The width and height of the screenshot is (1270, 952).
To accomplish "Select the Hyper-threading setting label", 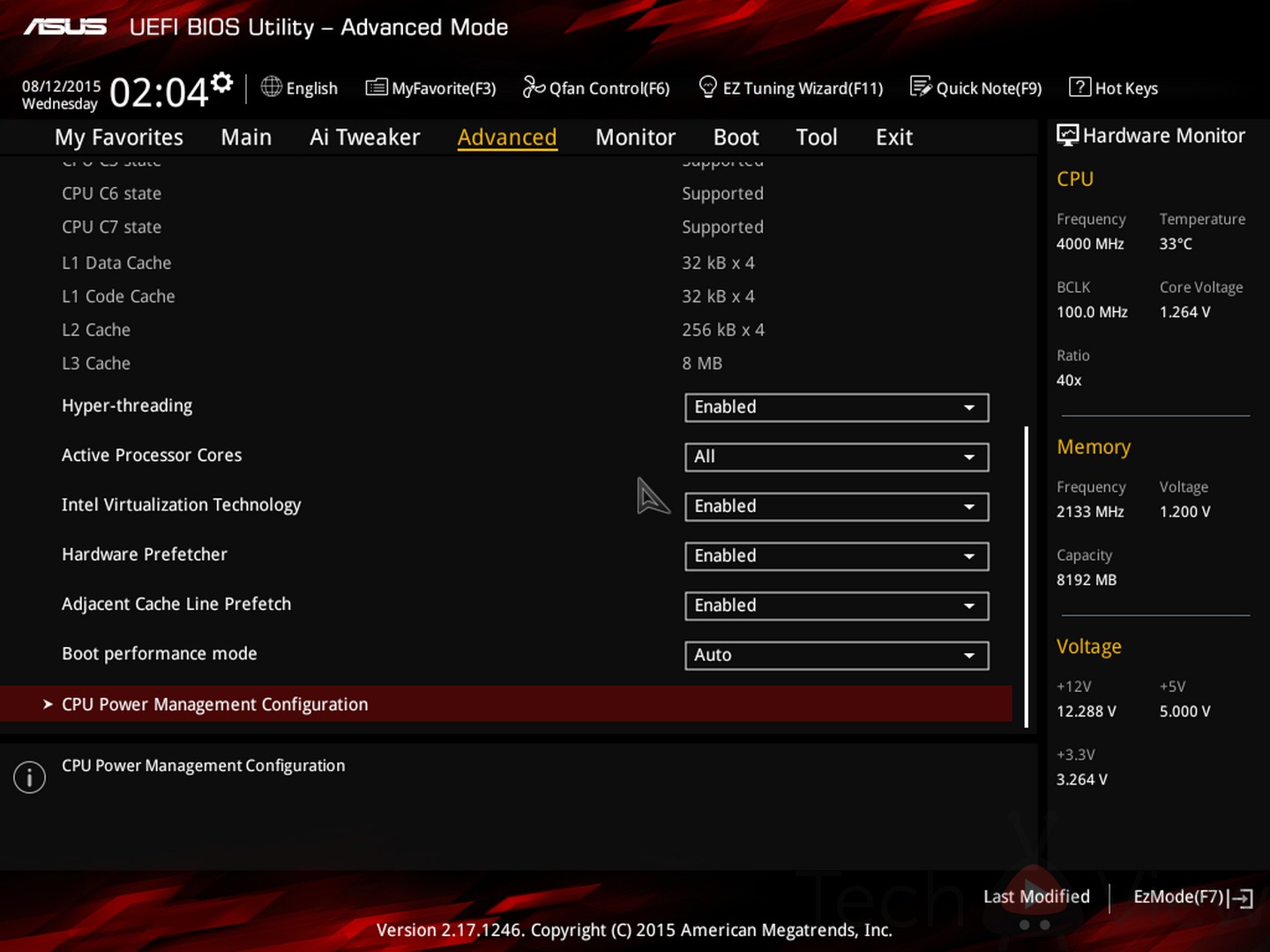I will (x=127, y=405).
